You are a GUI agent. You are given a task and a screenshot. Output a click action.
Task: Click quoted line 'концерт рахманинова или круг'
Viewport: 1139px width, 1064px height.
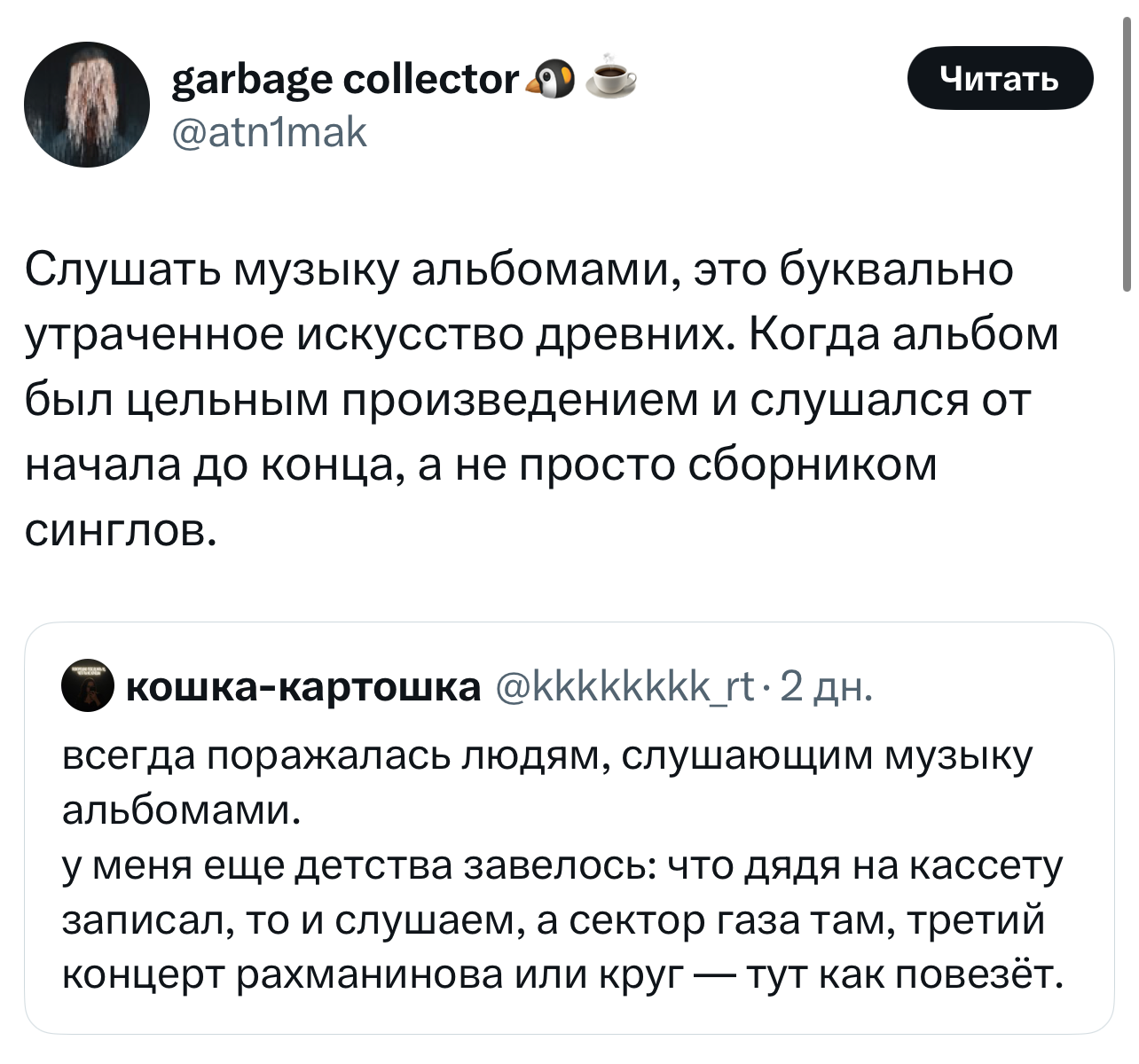(562, 975)
